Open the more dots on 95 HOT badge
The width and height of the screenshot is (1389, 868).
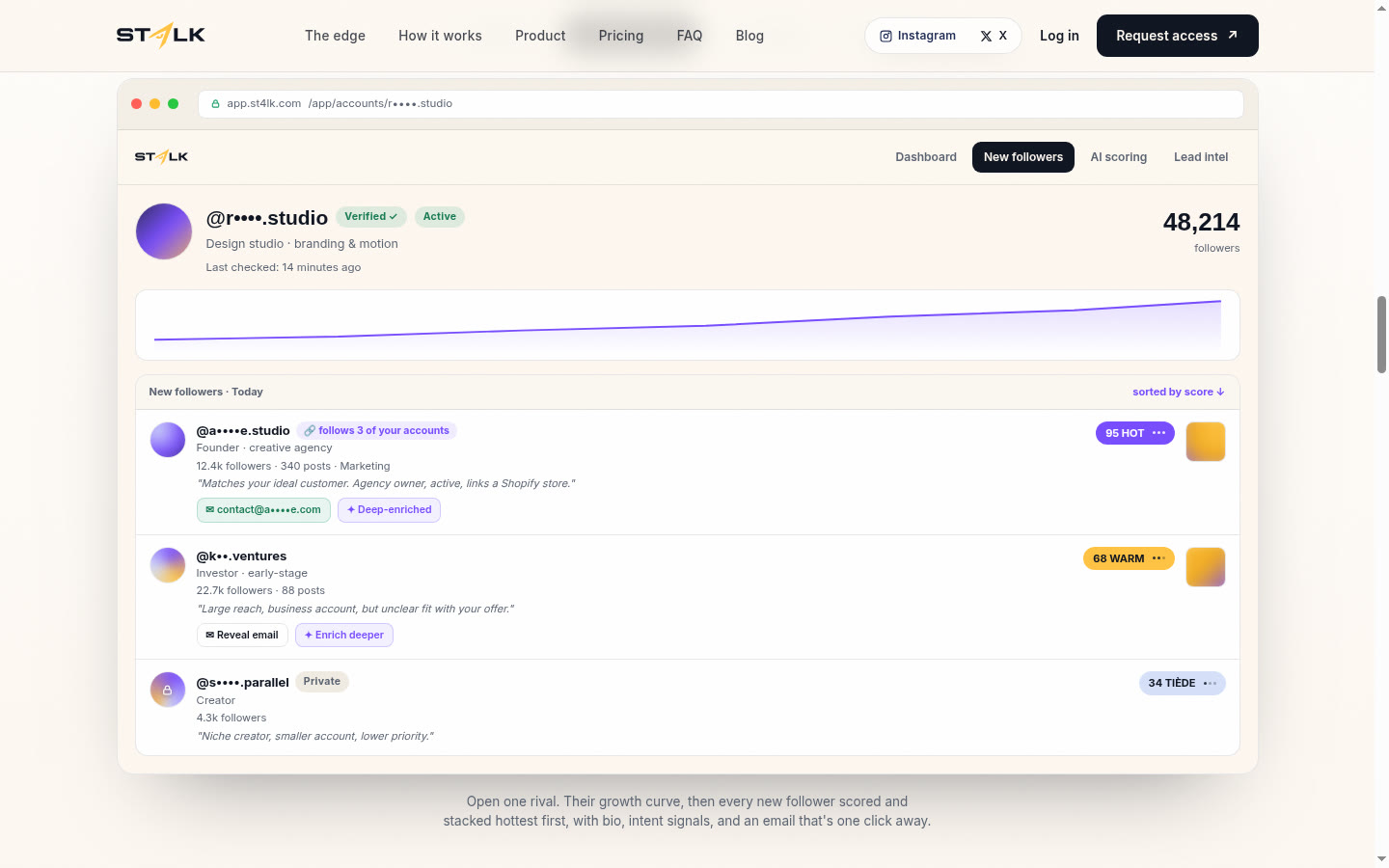point(1158,433)
